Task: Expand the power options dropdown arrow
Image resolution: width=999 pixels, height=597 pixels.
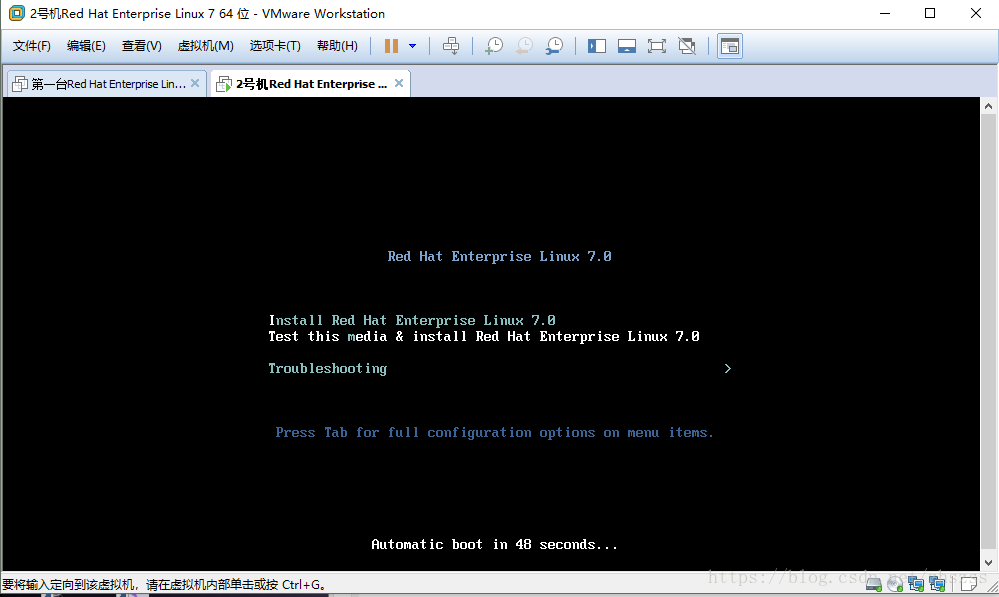Action: click(412, 46)
